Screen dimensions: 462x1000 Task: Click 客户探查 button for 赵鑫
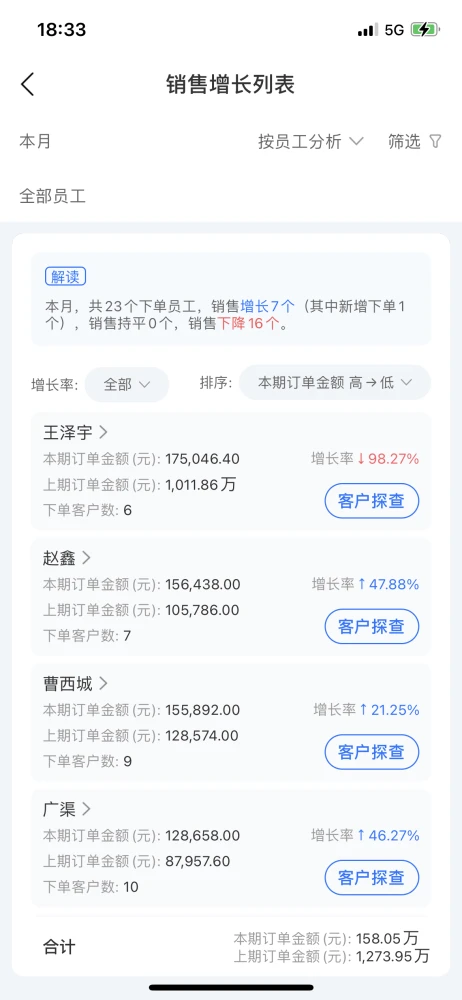(372, 626)
